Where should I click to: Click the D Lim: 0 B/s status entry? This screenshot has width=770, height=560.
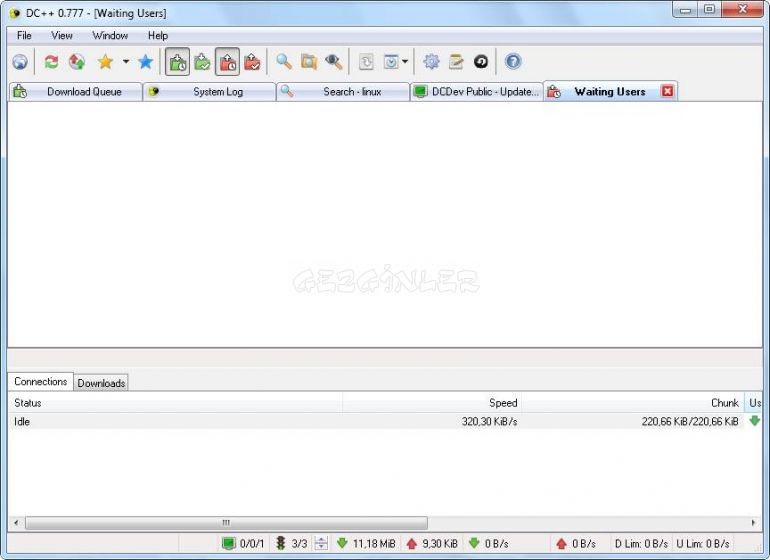click(641, 544)
